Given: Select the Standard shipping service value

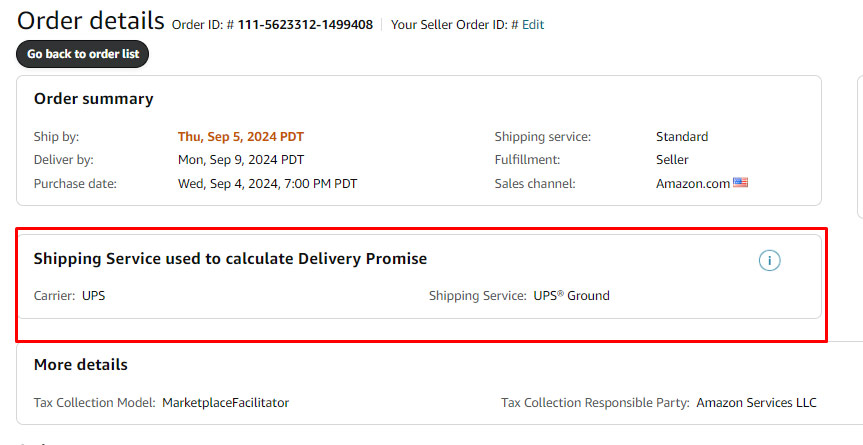Looking at the screenshot, I should 682,136.
